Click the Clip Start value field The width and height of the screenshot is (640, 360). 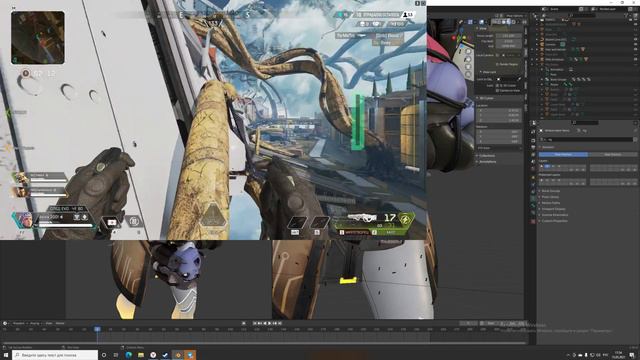508,41
